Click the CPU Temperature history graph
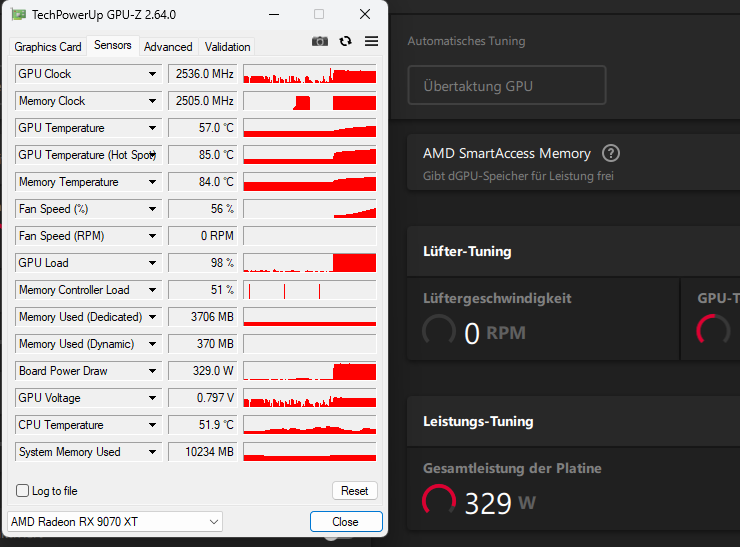 pyautogui.click(x=310, y=425)
